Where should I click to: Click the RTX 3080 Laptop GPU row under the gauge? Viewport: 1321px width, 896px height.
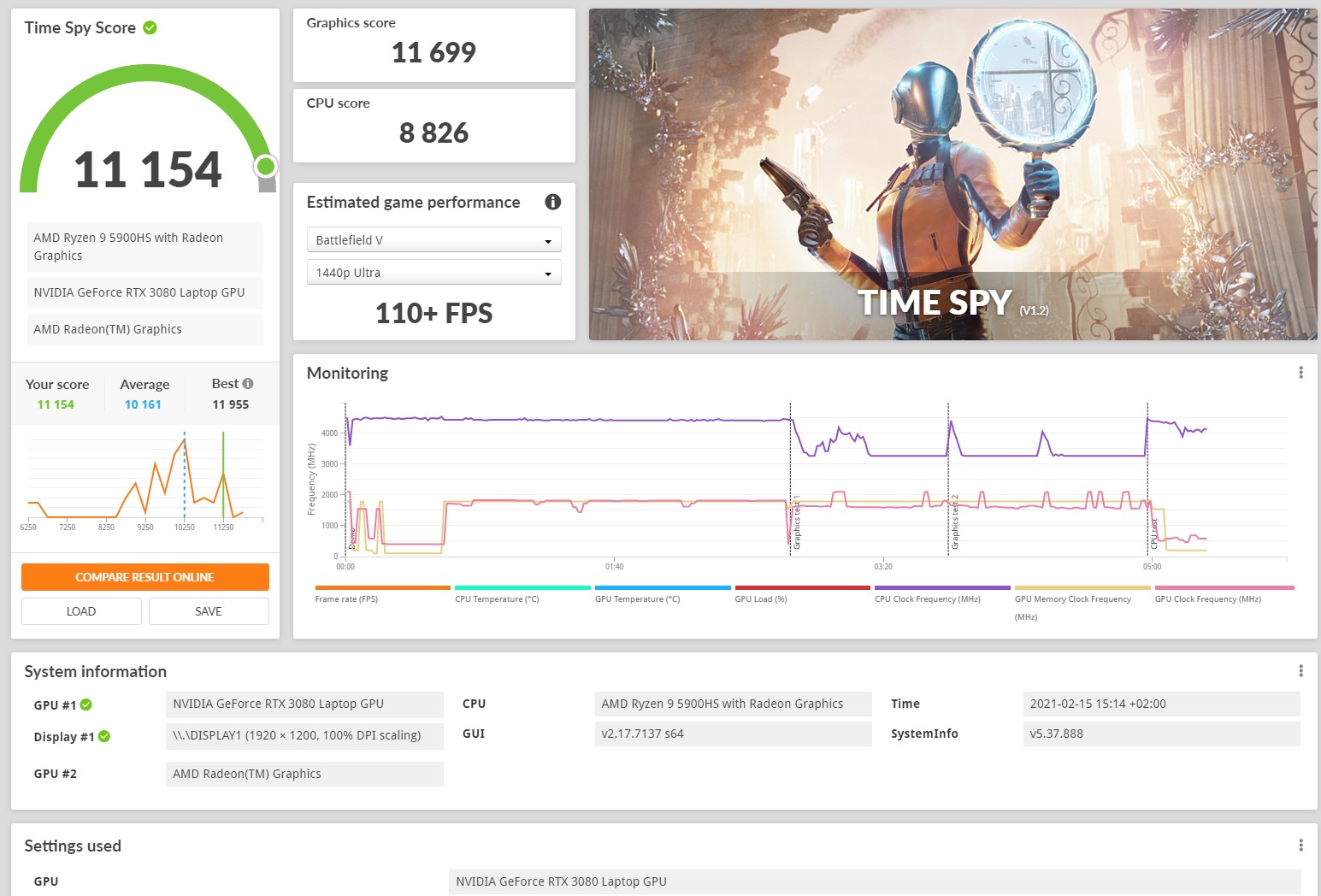tap(145, 292)
